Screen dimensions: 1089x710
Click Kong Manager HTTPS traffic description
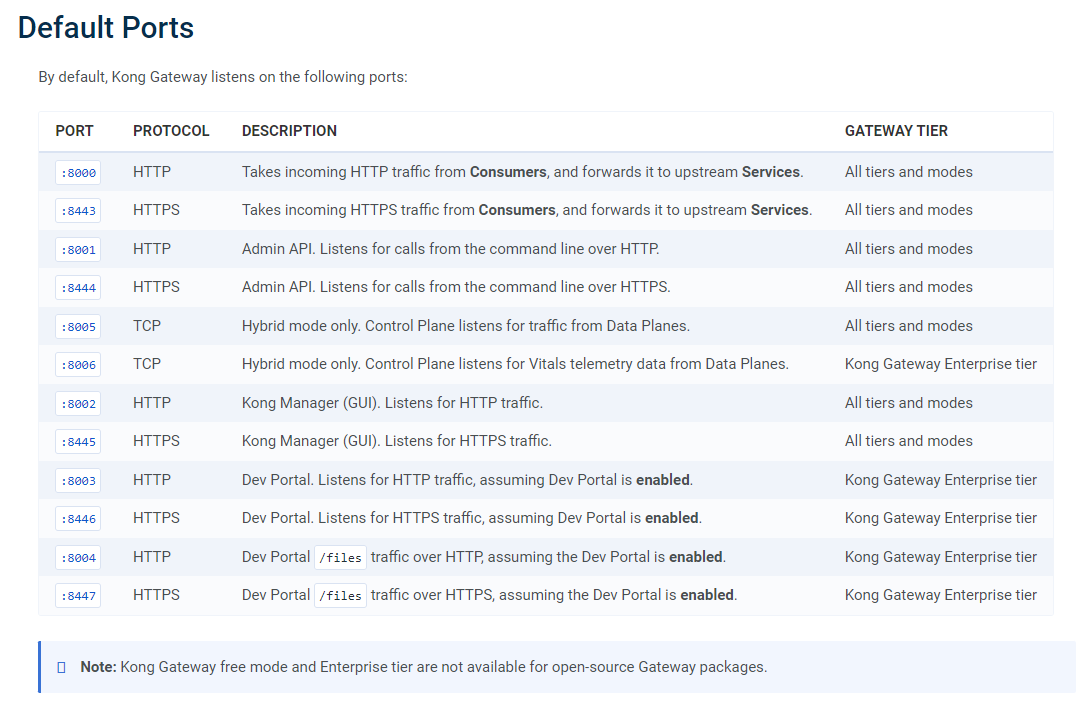click(397, 441)
